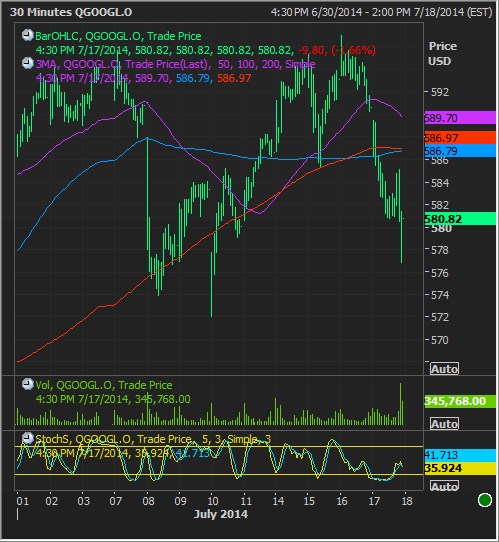Click the clock icon beside Vol legend
Viewport: 499px width, 542px height.
[27, 384]
